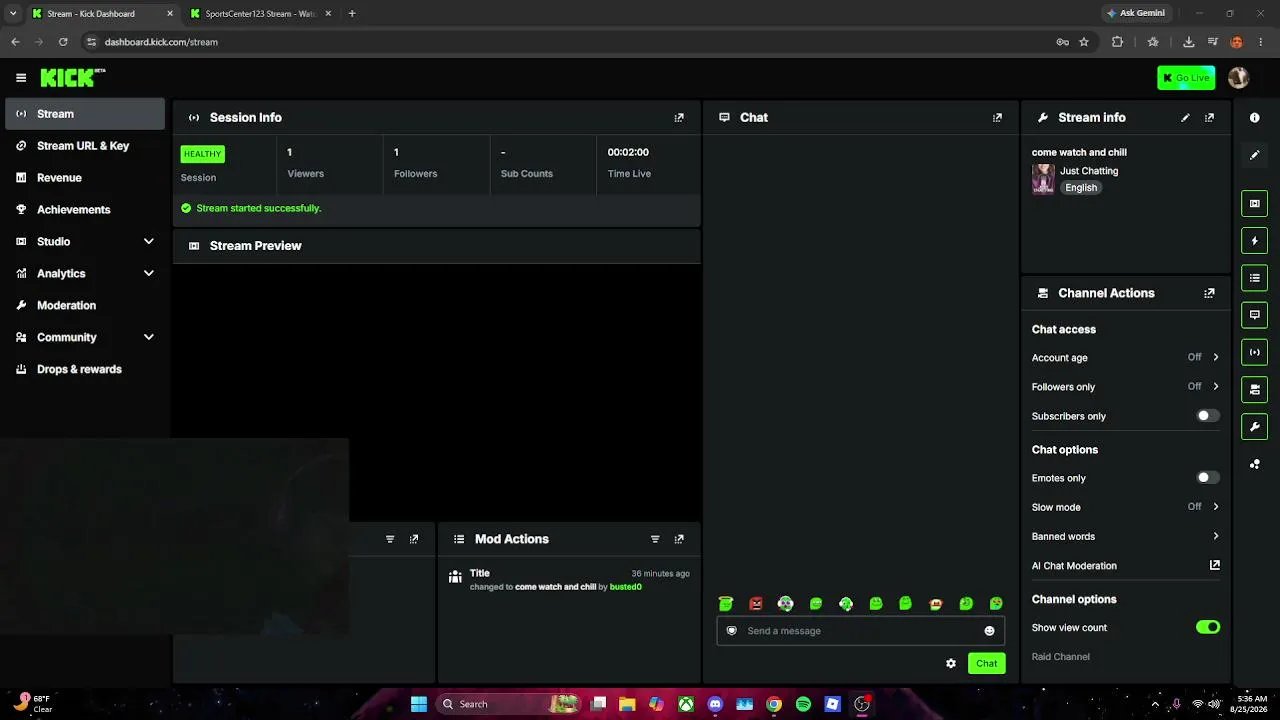The image size is (1280, 720).
Task: Open the emoji picker in the message box
Action: tap(989, 631)
